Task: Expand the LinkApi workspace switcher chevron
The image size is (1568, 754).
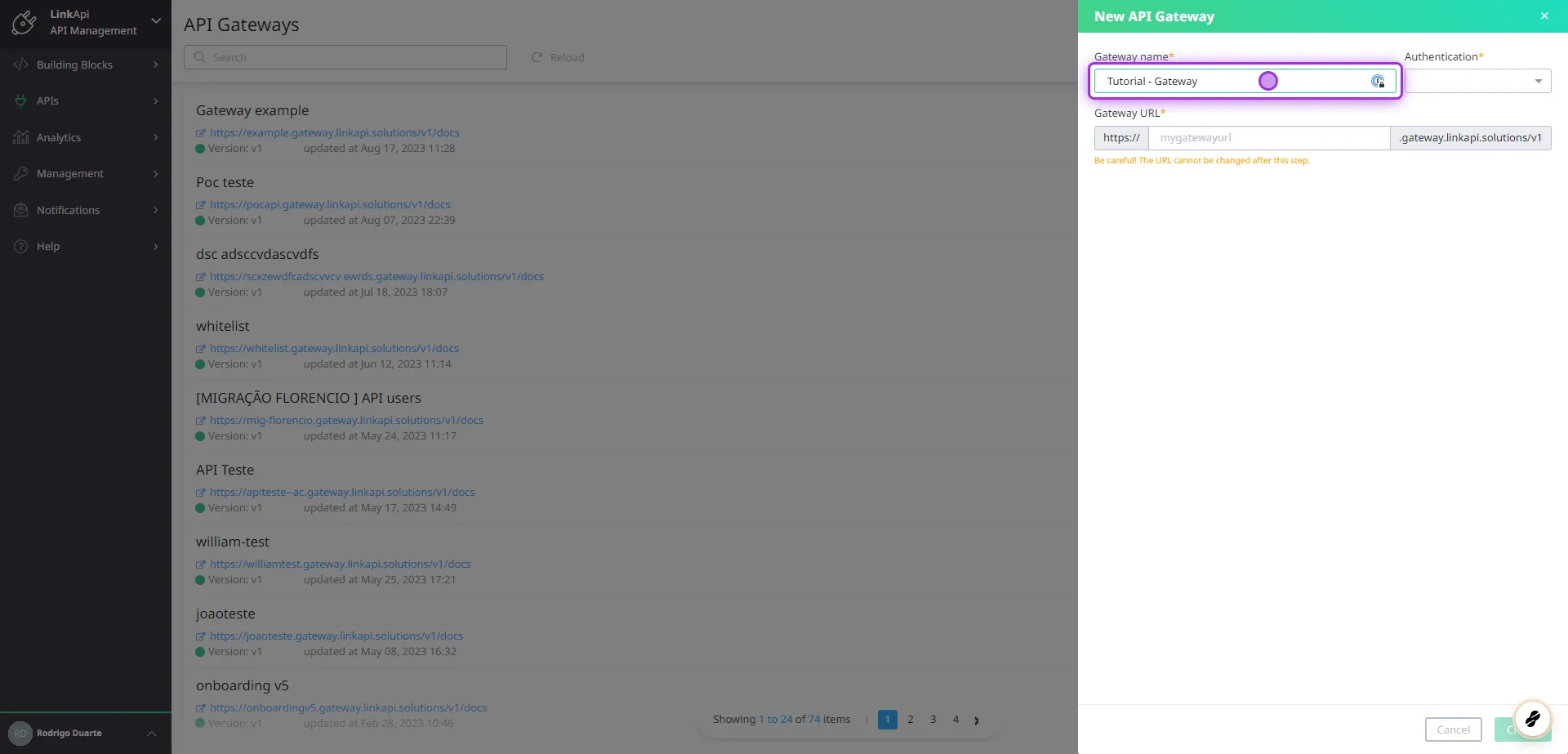Action: [x=156, y=22]
